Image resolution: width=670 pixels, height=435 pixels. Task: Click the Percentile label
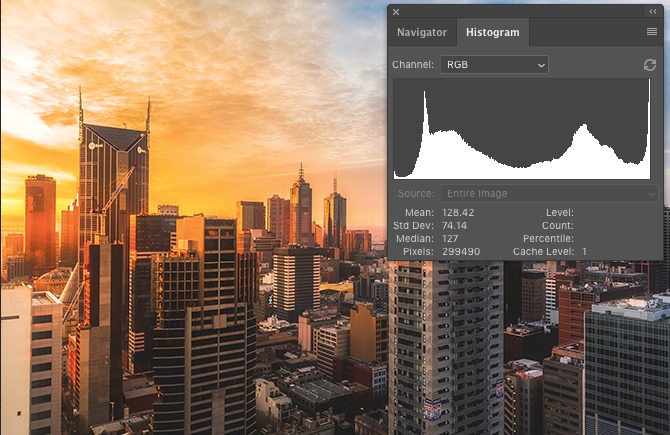coord(547,239)
